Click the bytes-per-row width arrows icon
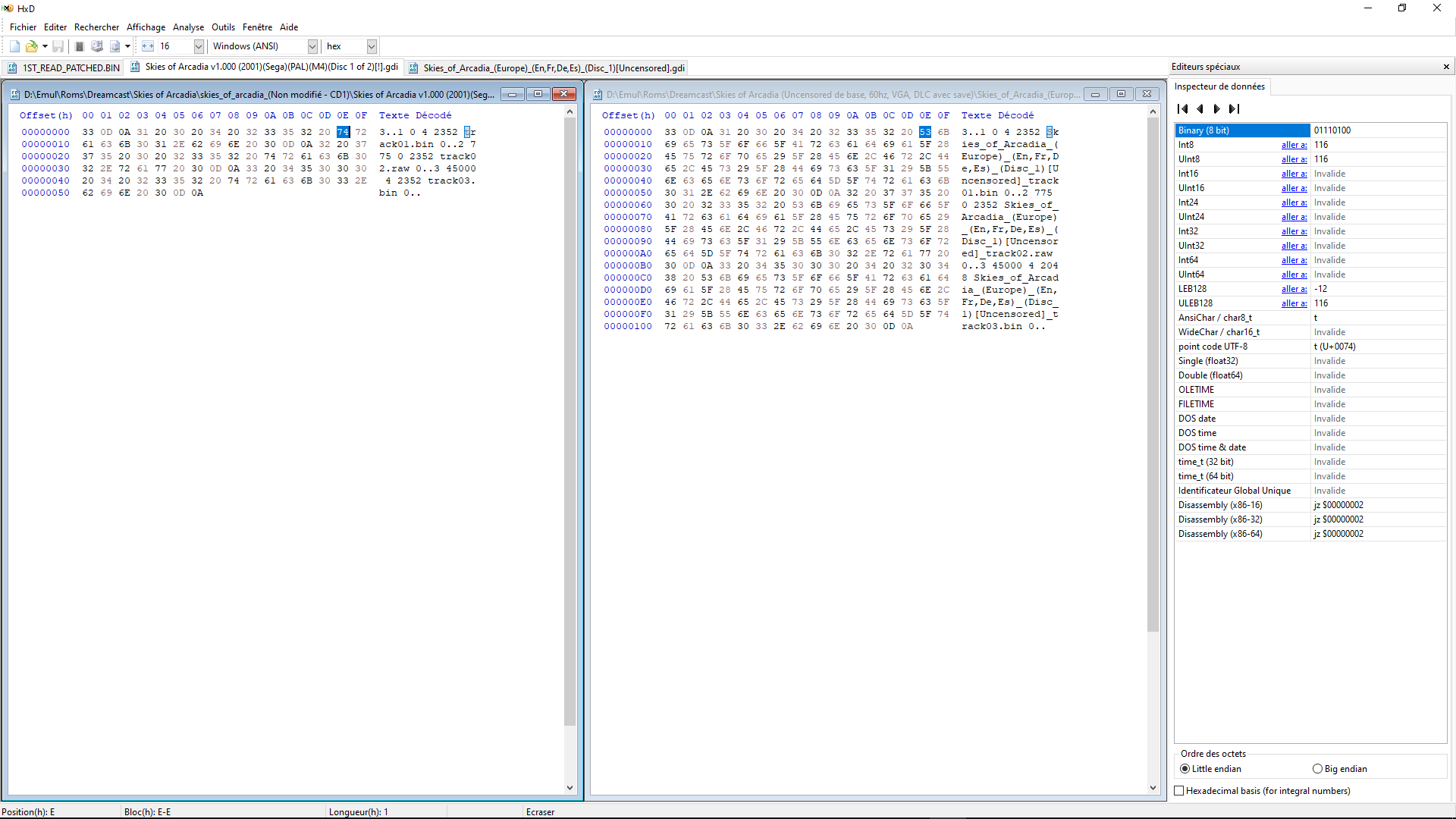The height and width of the screenshot is (819, 1456). pyautogui.click(x=148, y=46)
